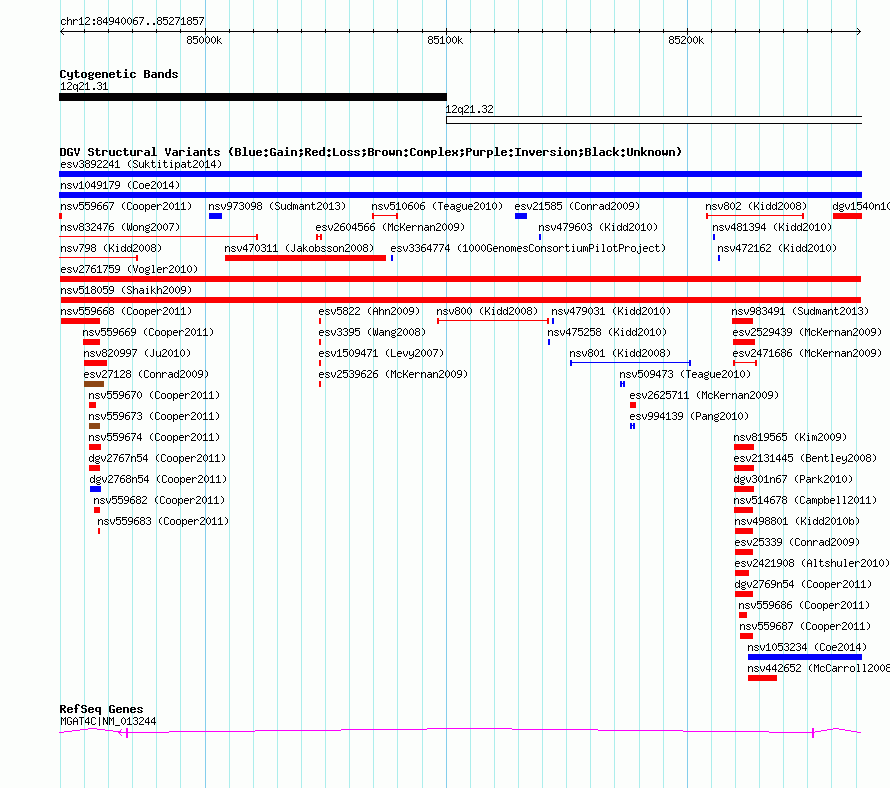
Task: Select the esv994139 (Pang2010) label
Action: point(689,416)
